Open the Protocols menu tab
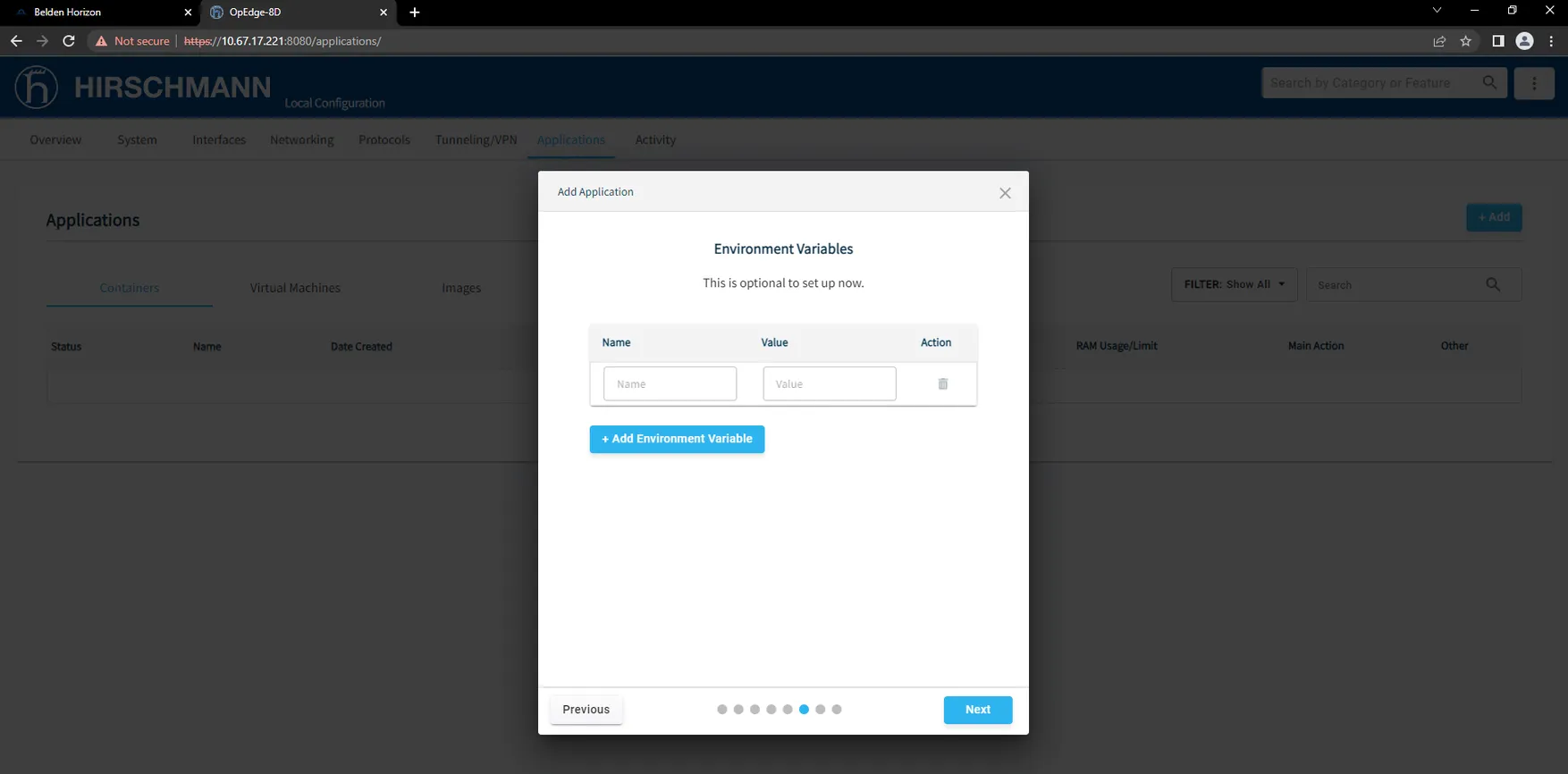 384,139
